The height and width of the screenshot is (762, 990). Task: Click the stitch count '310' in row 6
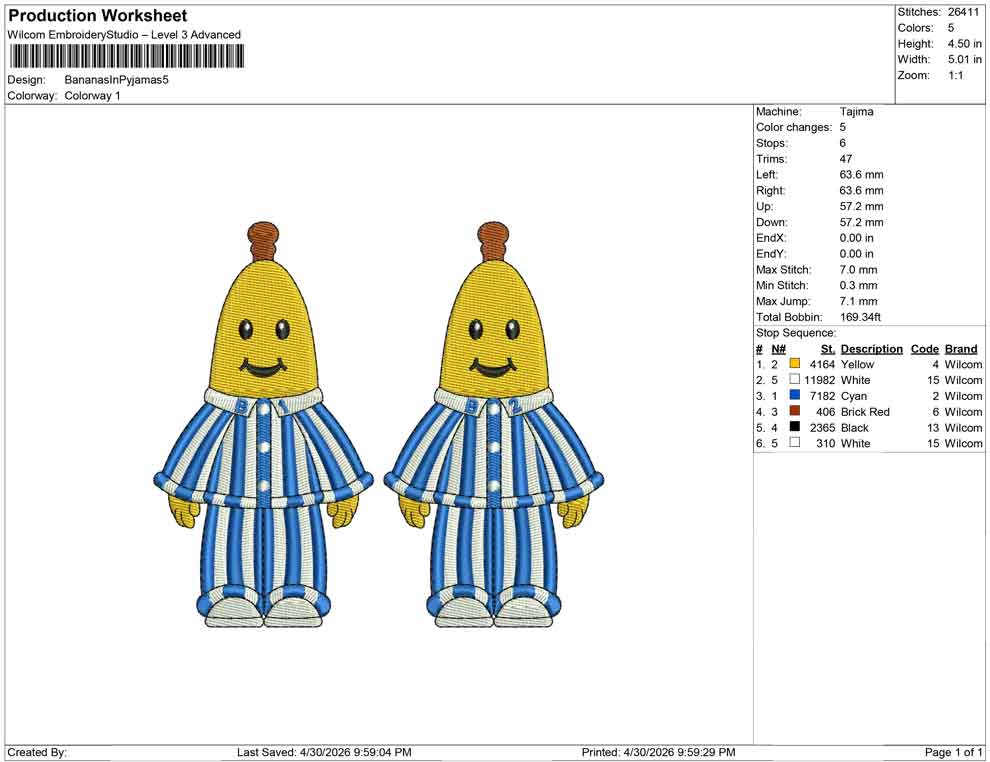pos(826,443)
